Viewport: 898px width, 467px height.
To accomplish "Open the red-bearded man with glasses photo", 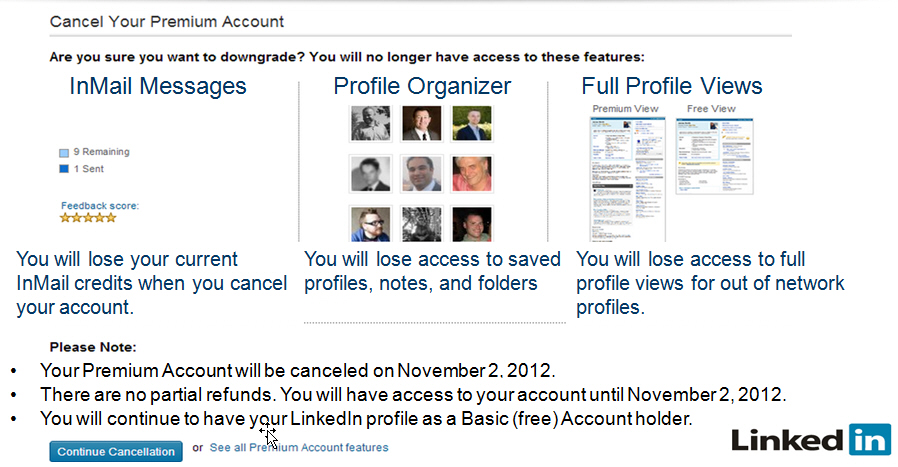I will (x=370, y=223).
